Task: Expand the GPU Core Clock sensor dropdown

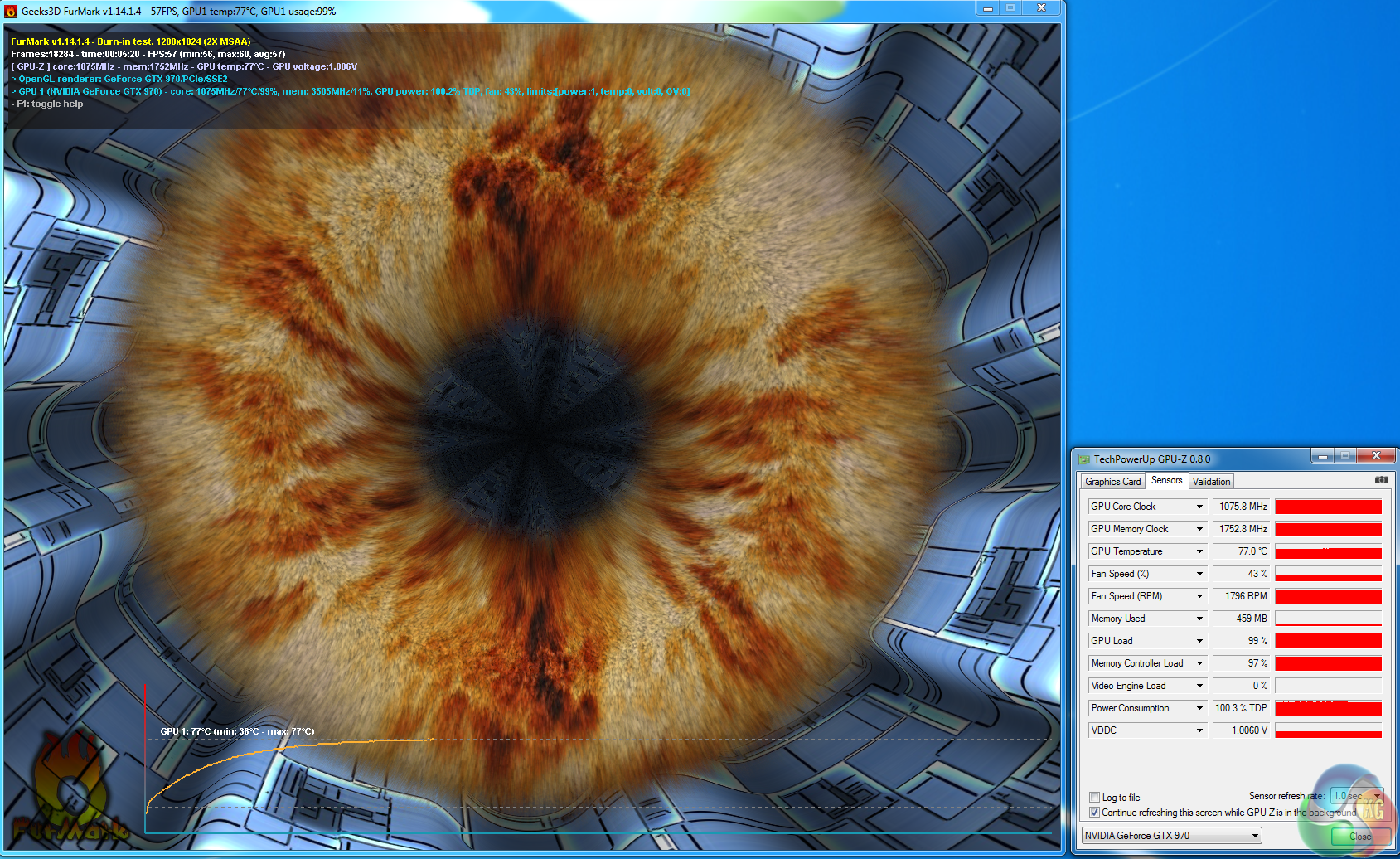Action: point(1199,507)
